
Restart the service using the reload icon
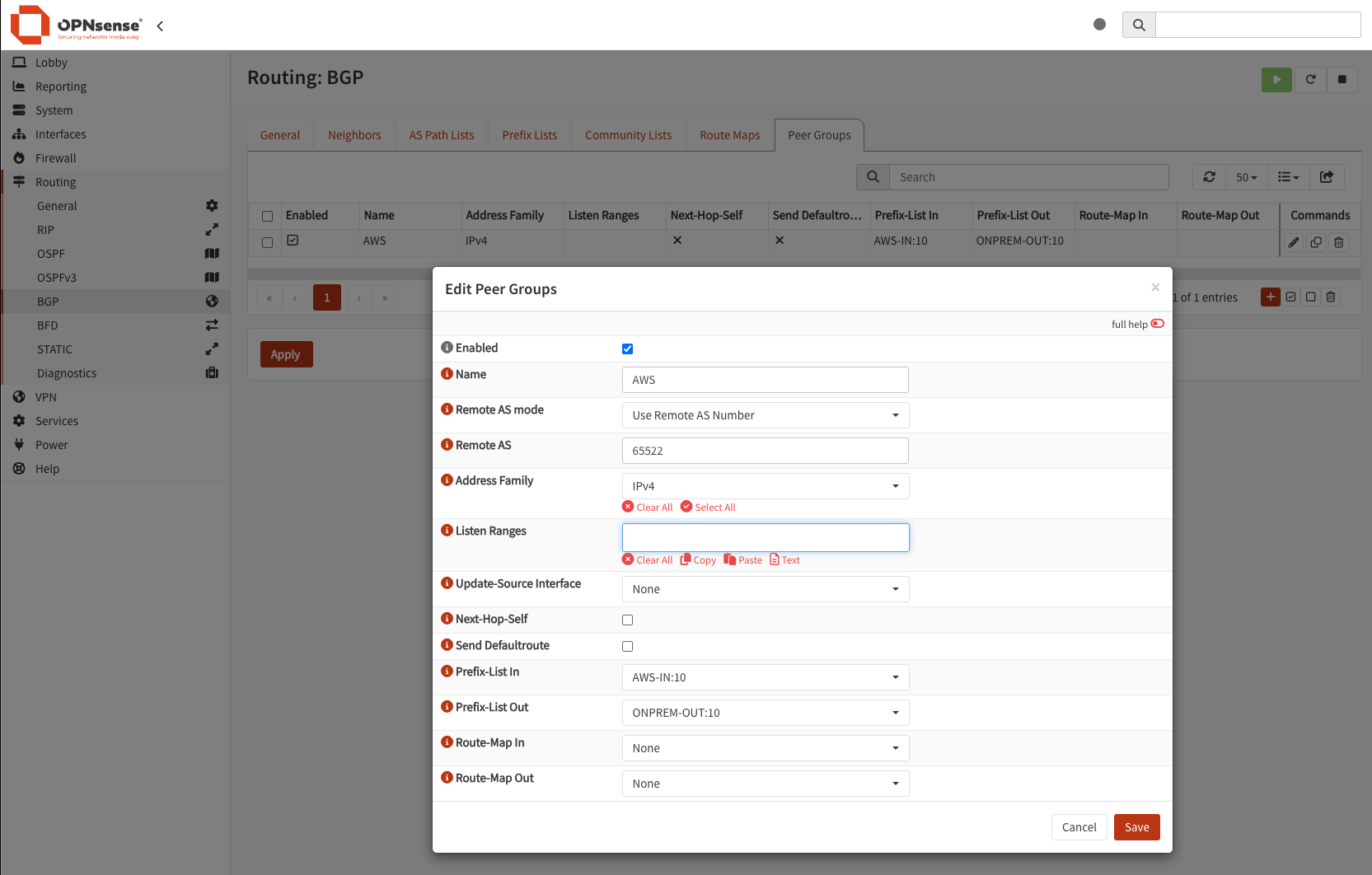(x=1310, y=80)
